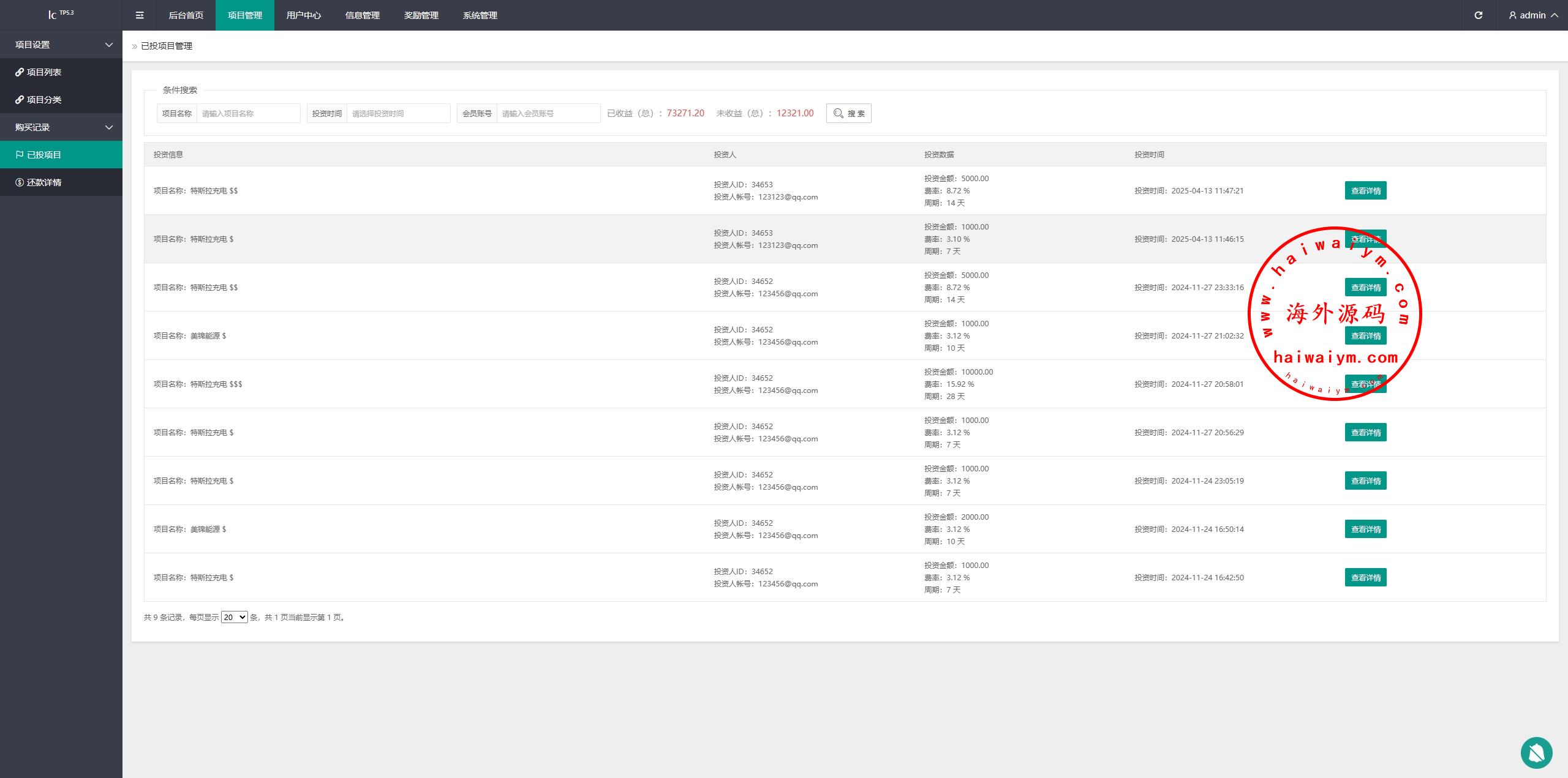This screenshot has height=778, width=1568.
Task: Toggle the sidebar collapse hamburger icon
Action: point(140,15)
